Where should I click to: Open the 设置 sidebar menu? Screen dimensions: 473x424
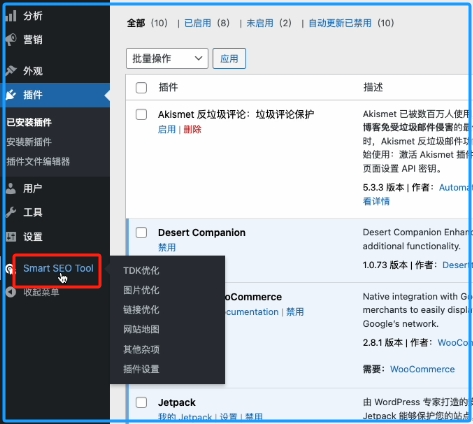pyautogui.click(x=32, y=237)
